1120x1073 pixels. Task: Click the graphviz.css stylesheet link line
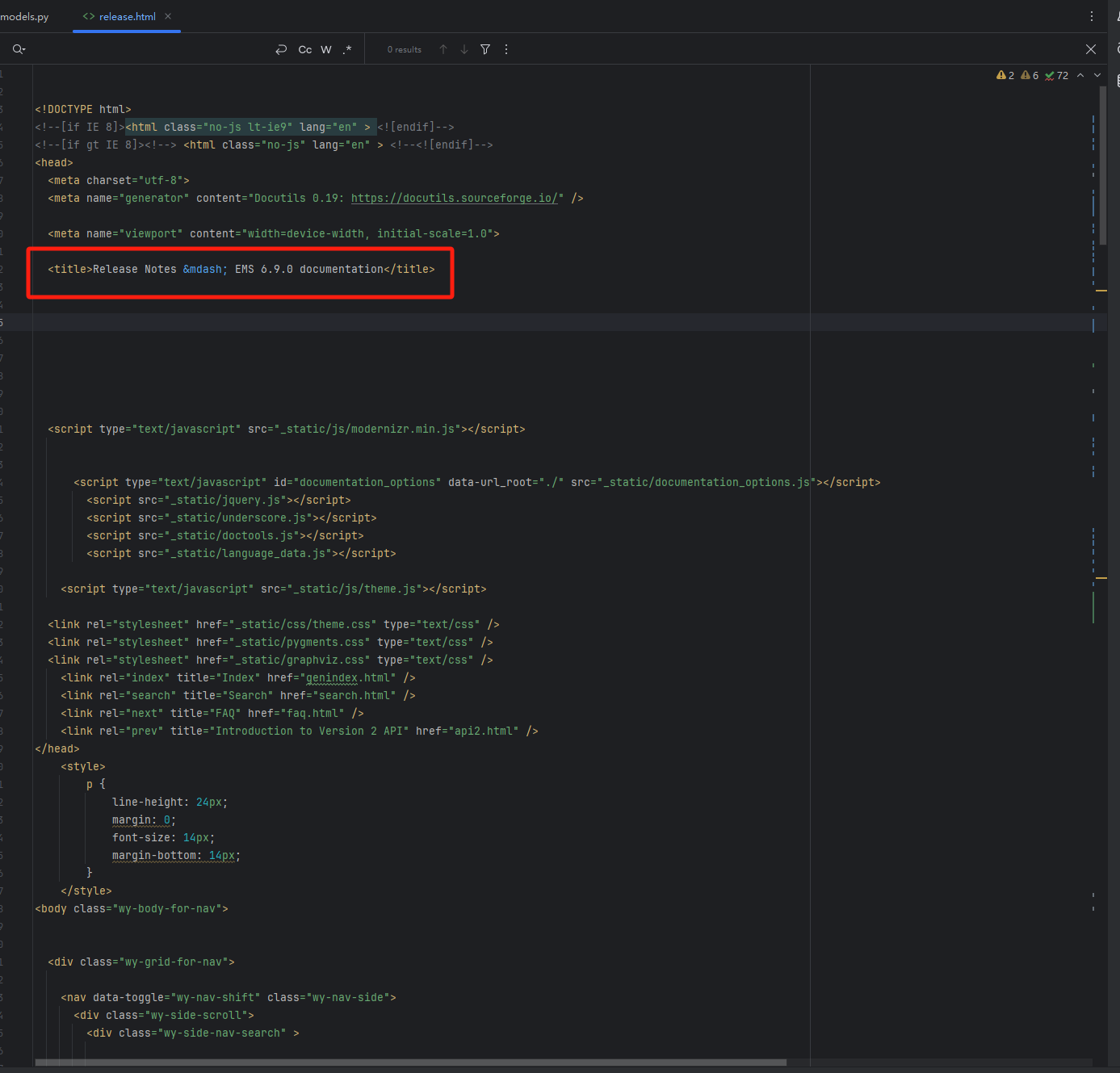tap(271, 660)
